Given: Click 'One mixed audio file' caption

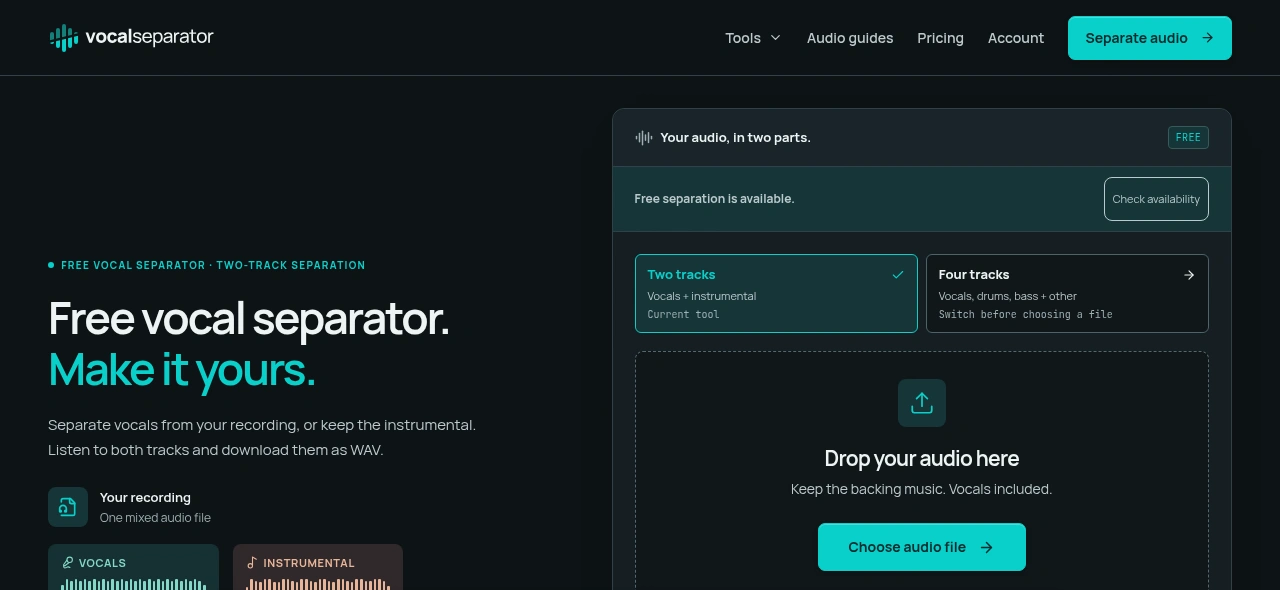Looking at the screenshot, I should 155,518.
